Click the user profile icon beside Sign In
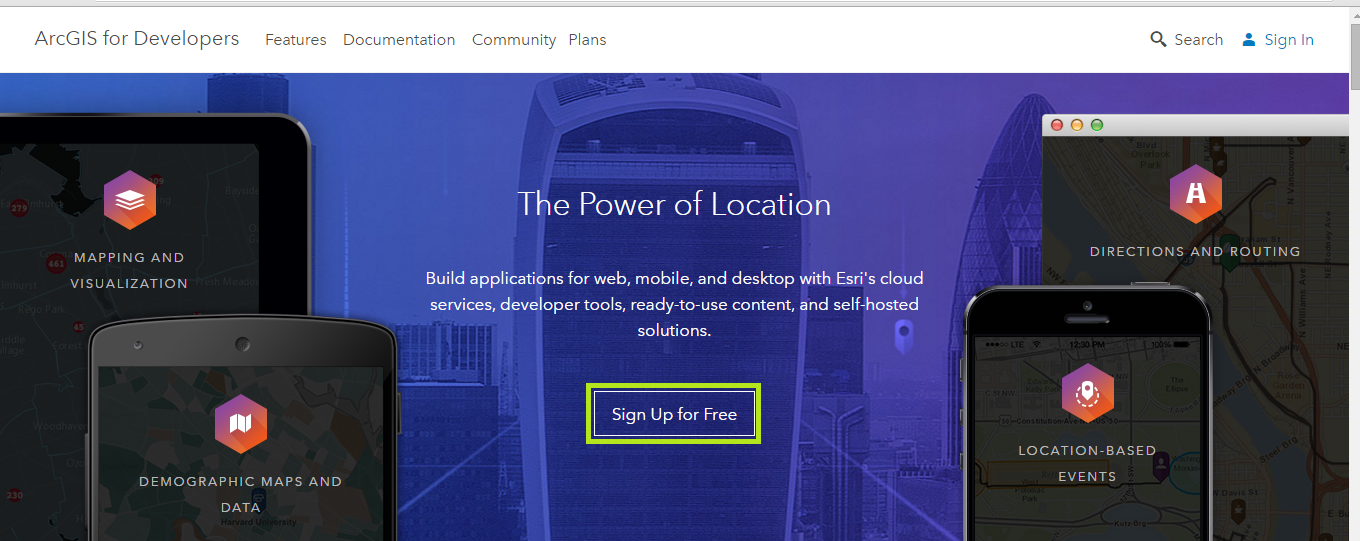This screenshot has height=541, width=1360. [x=1248, y=40]
